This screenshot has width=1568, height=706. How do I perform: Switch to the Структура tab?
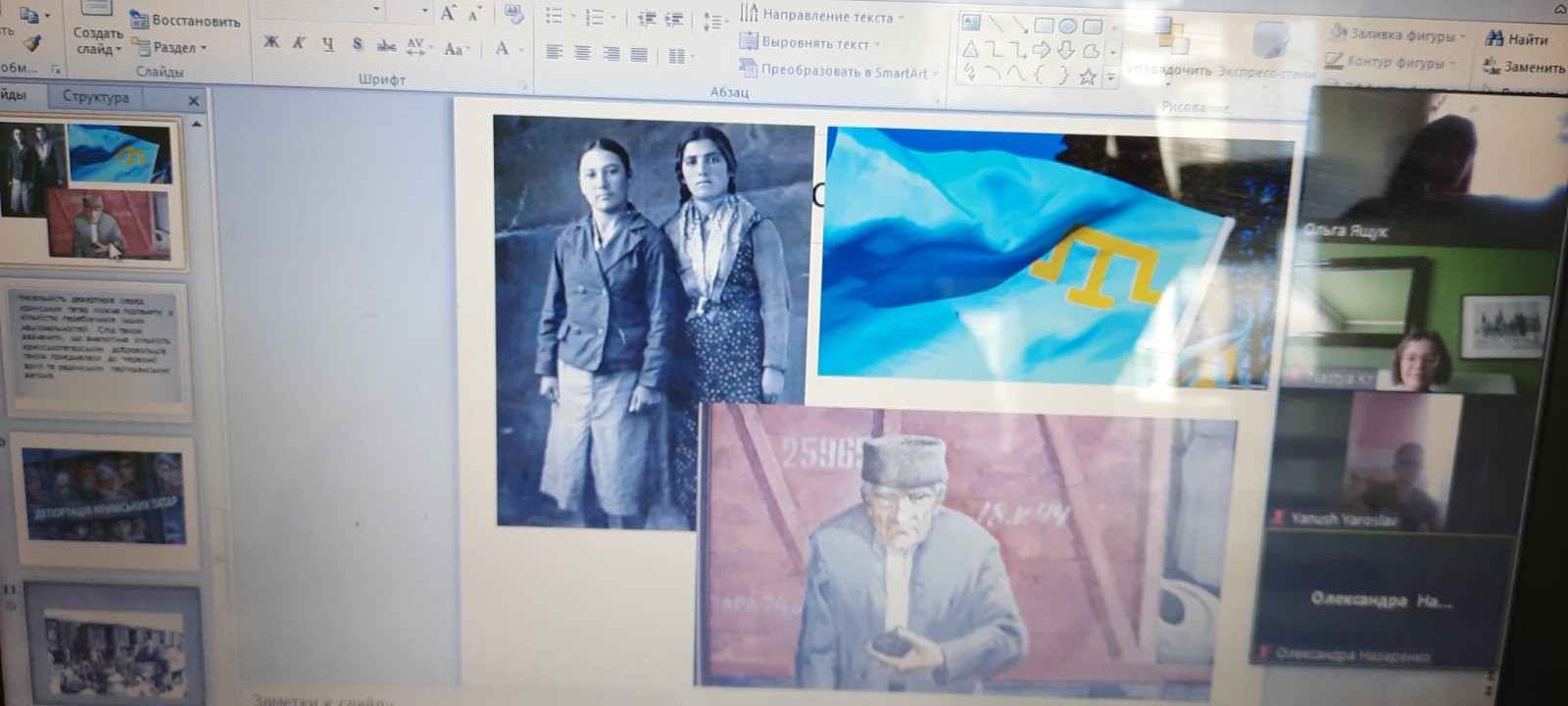pos(96,97)
